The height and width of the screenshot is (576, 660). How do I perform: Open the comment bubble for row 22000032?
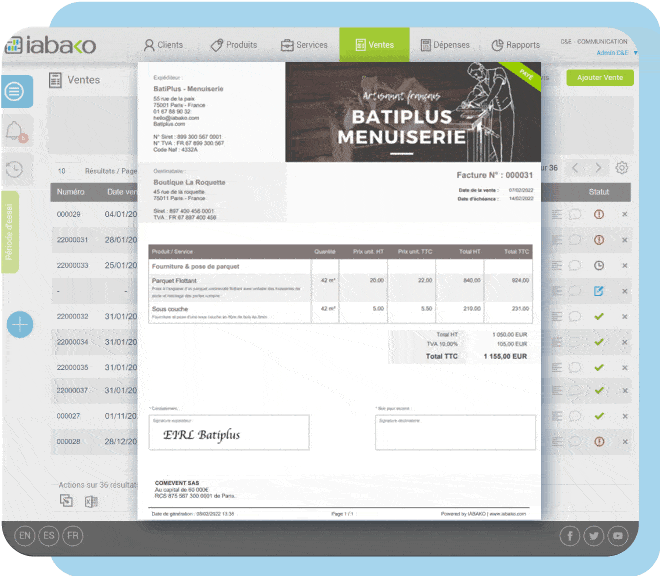pos(575,317)
